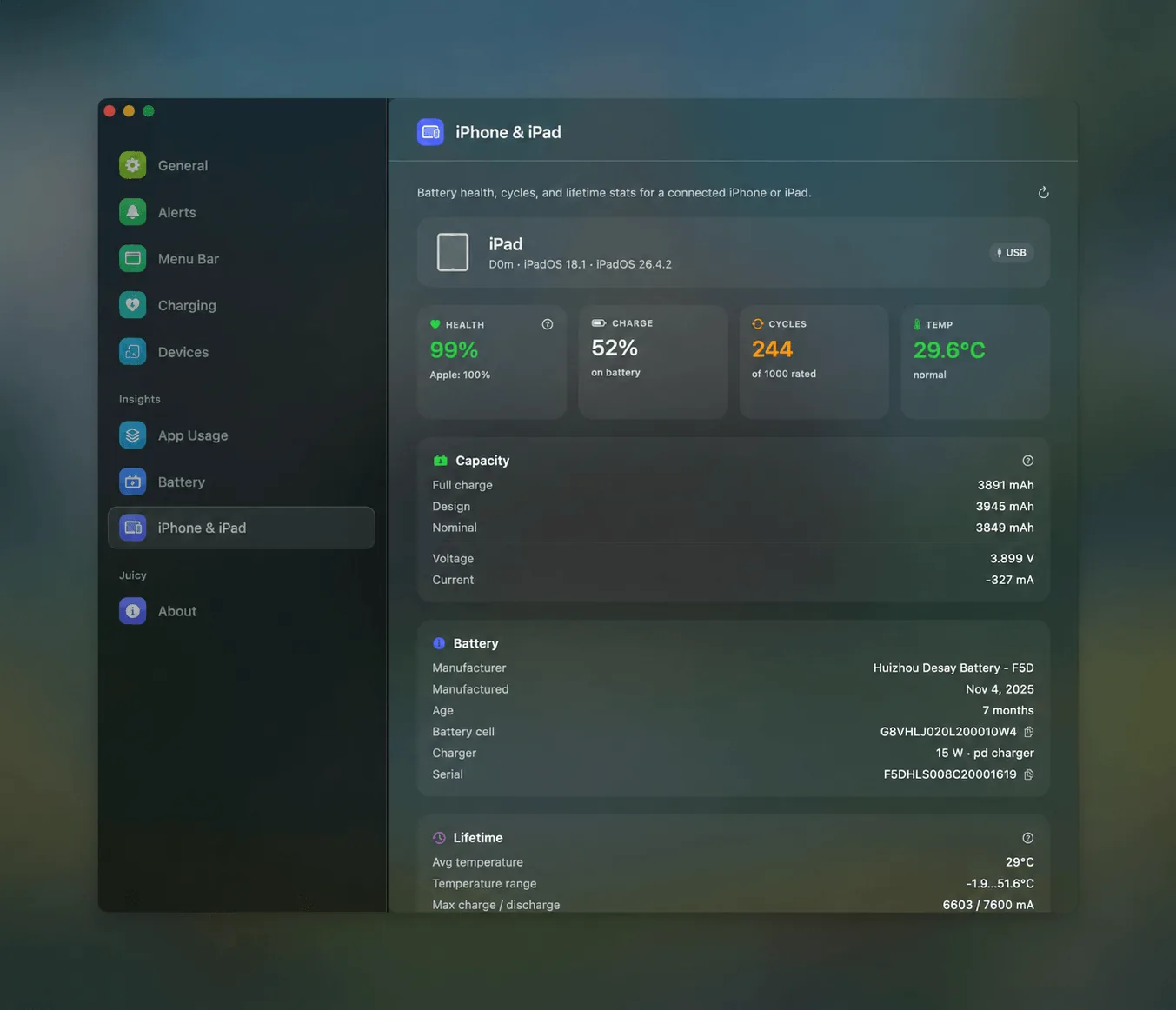The width and height of the screenshot is (1176, 1010).
Task: Click the G8VHLJ020L200010W4 cell code
Action: pyautogui.click(x=948, y=732)
